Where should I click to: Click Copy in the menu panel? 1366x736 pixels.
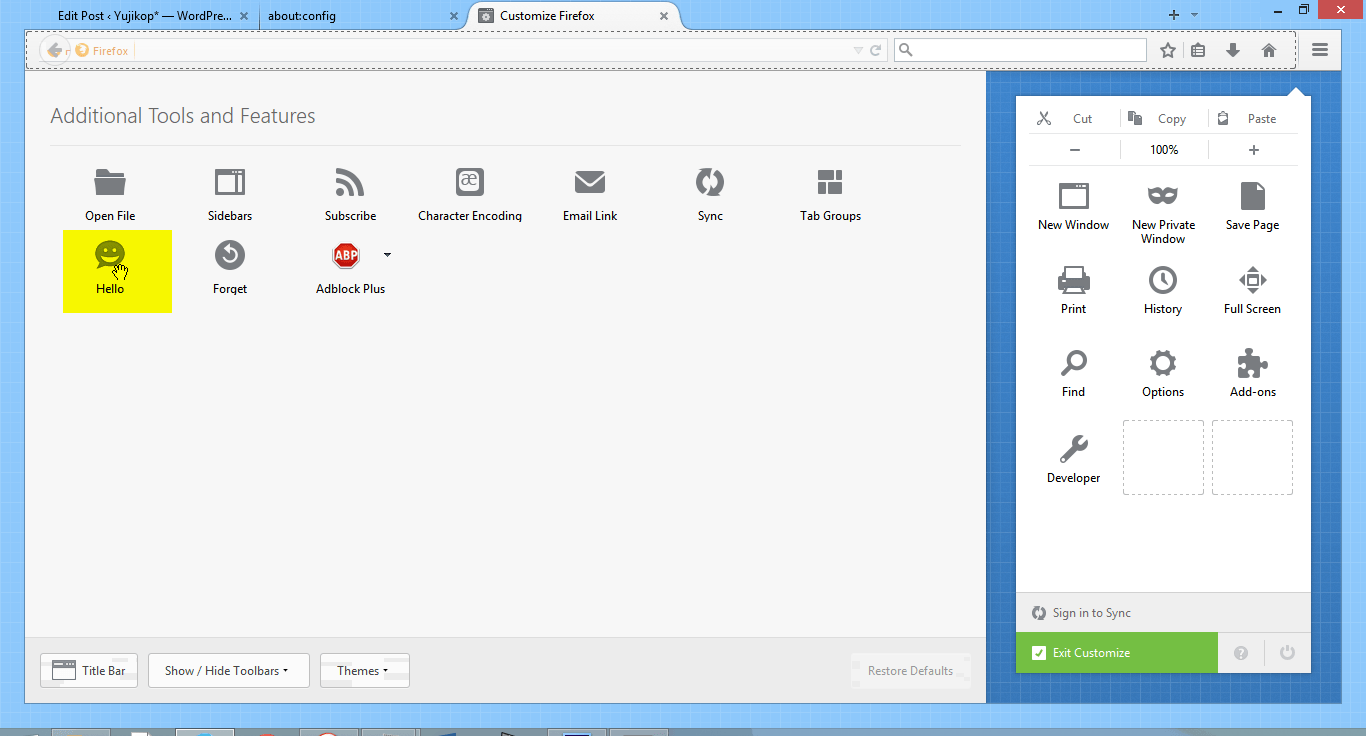click(1163, 118)
